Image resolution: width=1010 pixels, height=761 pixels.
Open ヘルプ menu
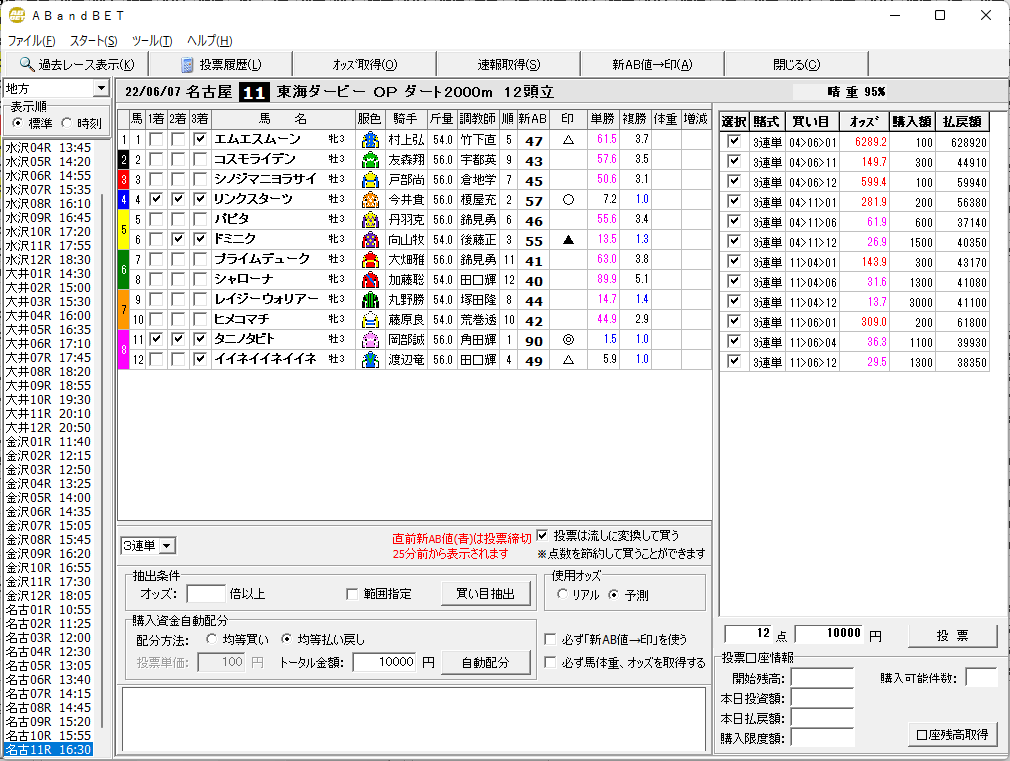click(x=209, y=41)
